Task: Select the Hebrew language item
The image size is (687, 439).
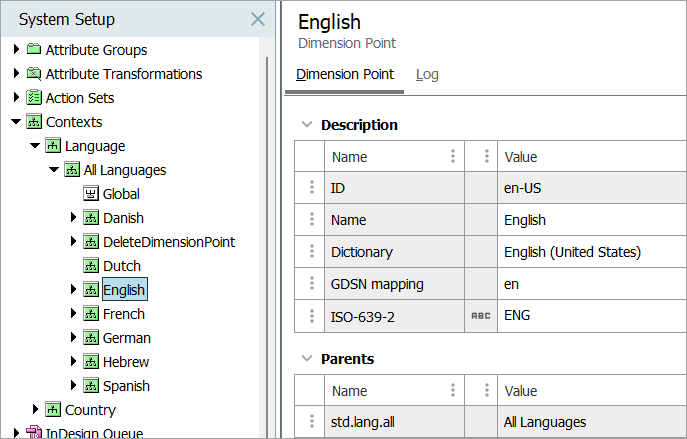Action: click(127, 362)
